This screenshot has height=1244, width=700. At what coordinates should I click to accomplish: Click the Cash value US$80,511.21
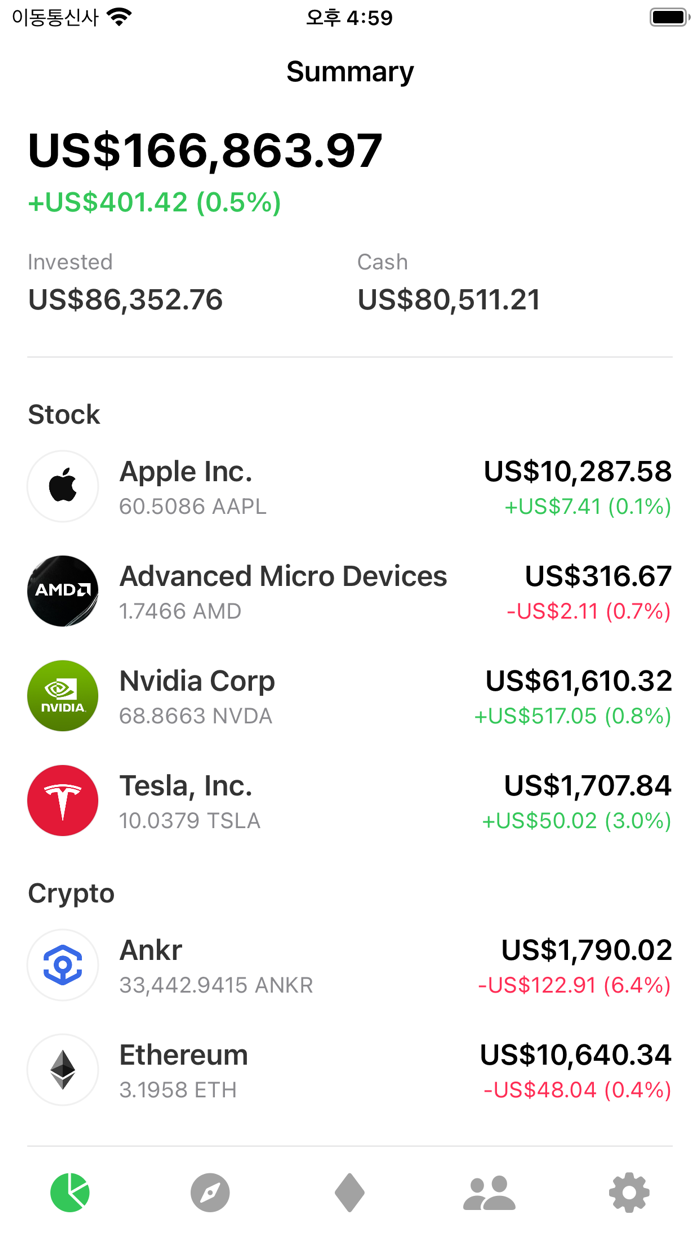pos(448,299)
